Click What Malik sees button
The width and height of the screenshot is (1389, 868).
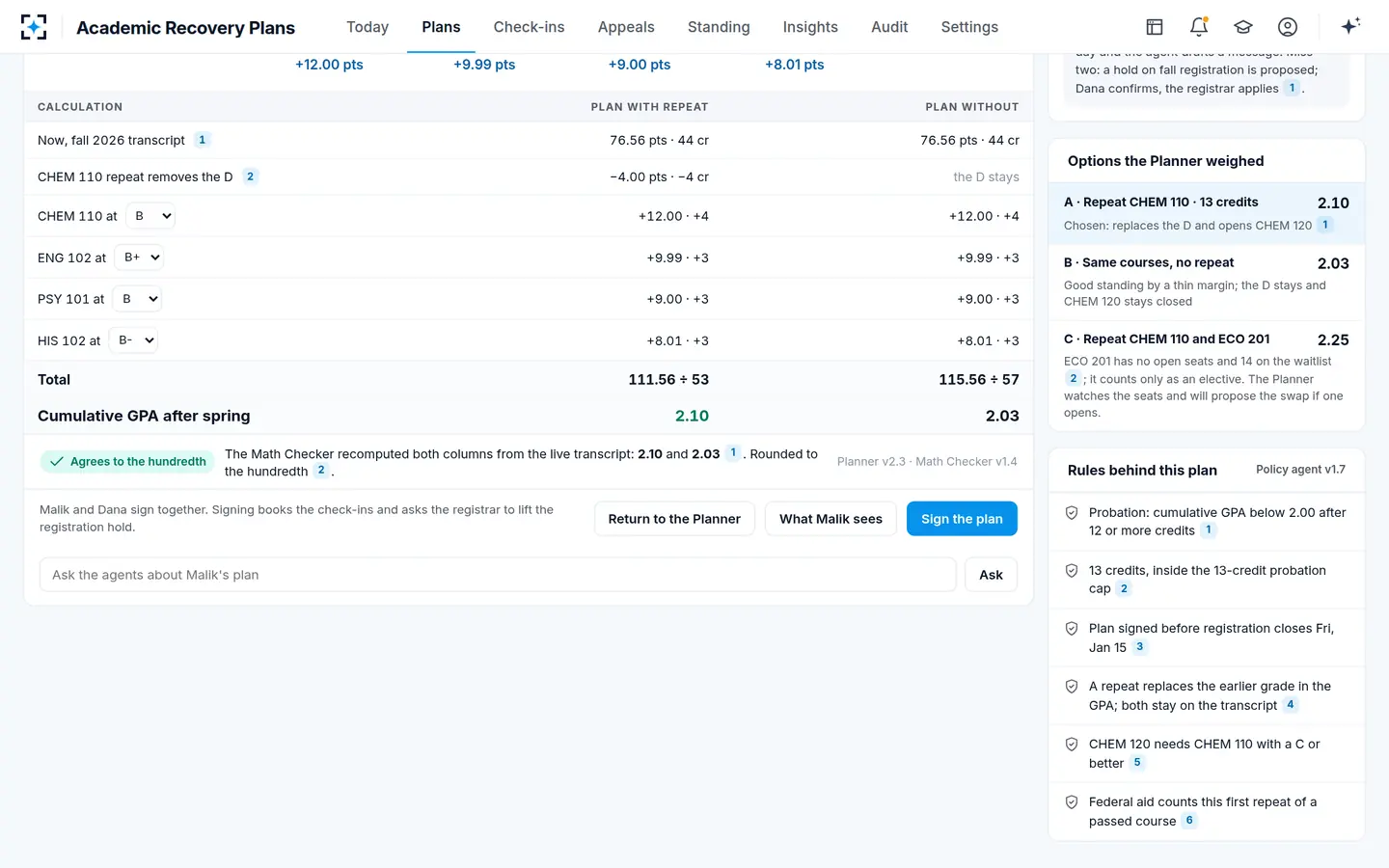(831, 519)
